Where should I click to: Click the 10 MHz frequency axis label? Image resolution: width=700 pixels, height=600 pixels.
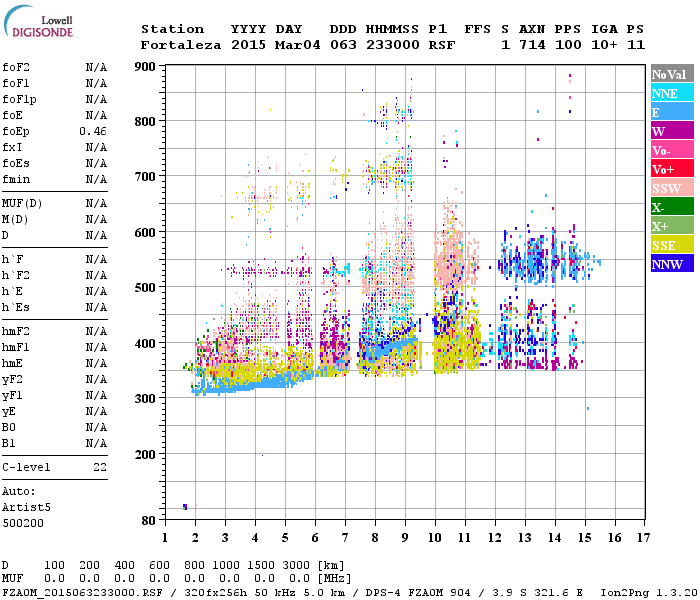435,538
